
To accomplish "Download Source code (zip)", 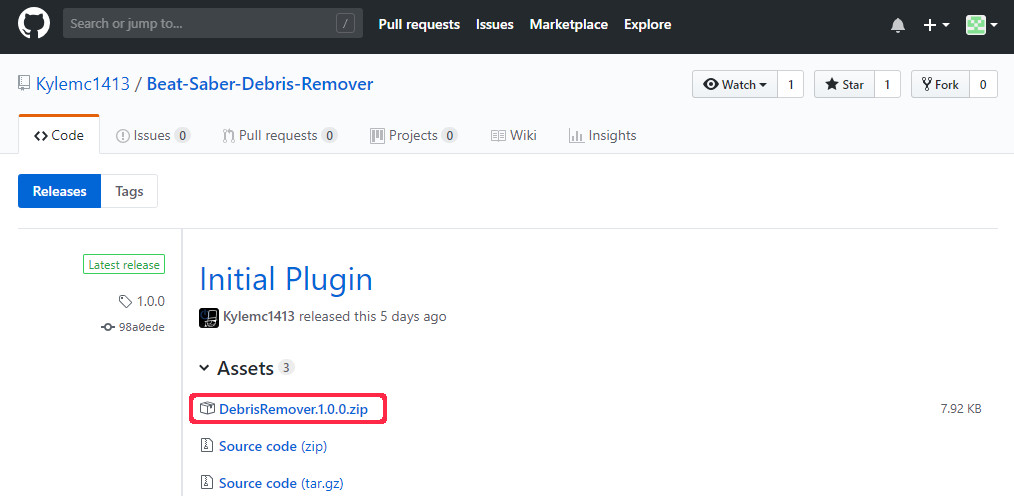I will 273,446.
